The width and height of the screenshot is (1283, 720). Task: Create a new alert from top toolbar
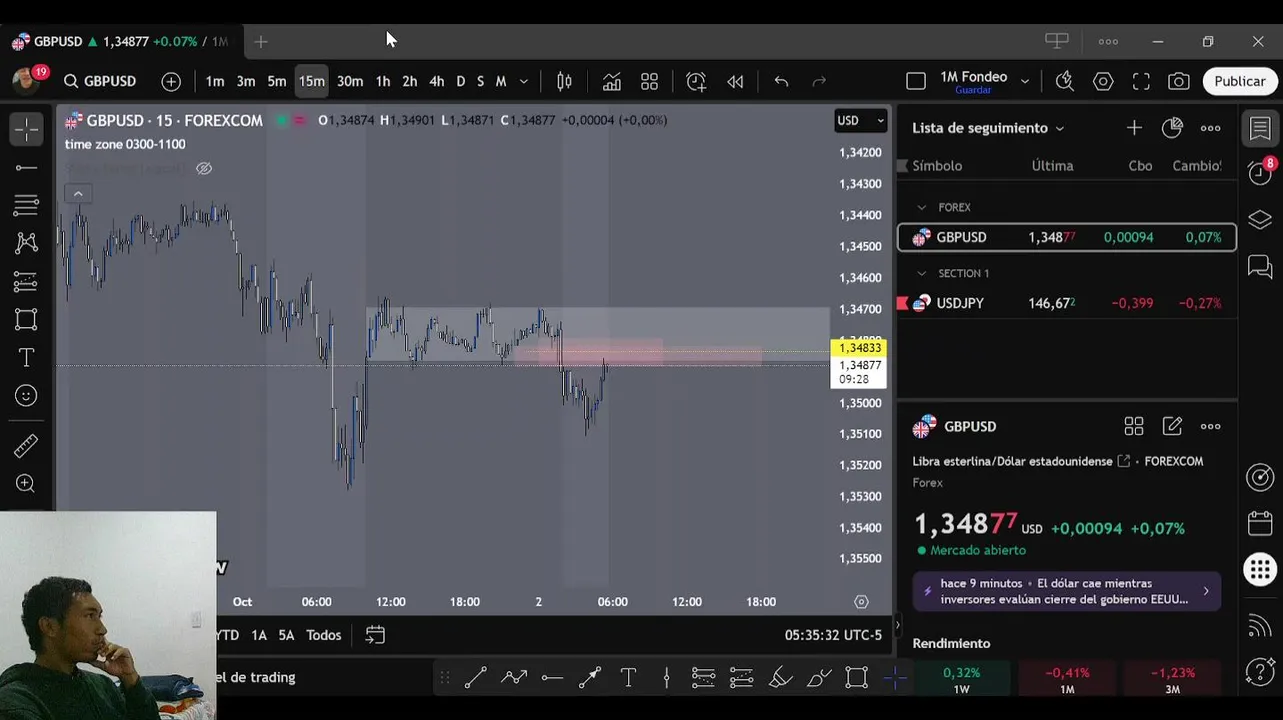pos(696,81)
